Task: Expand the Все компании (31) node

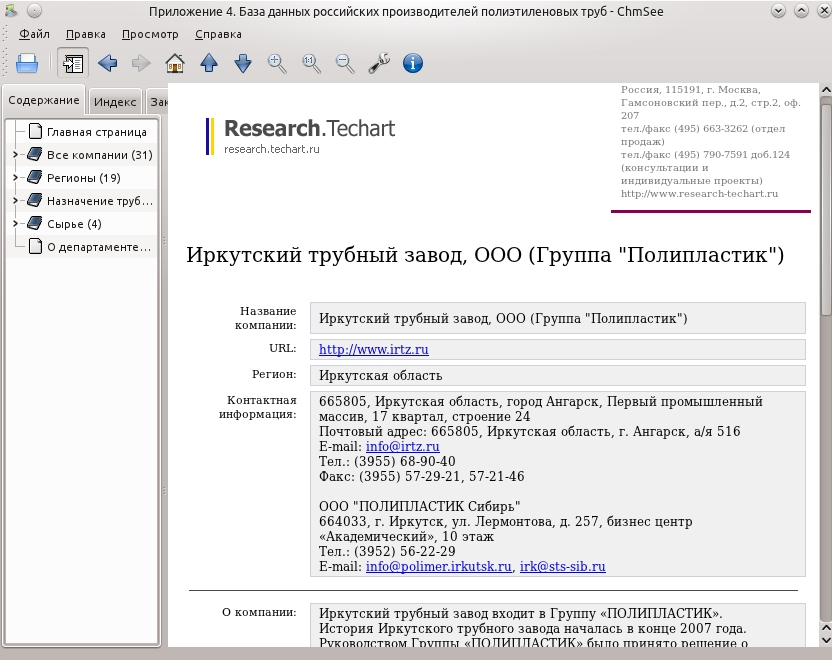Action: coord(15,154)
